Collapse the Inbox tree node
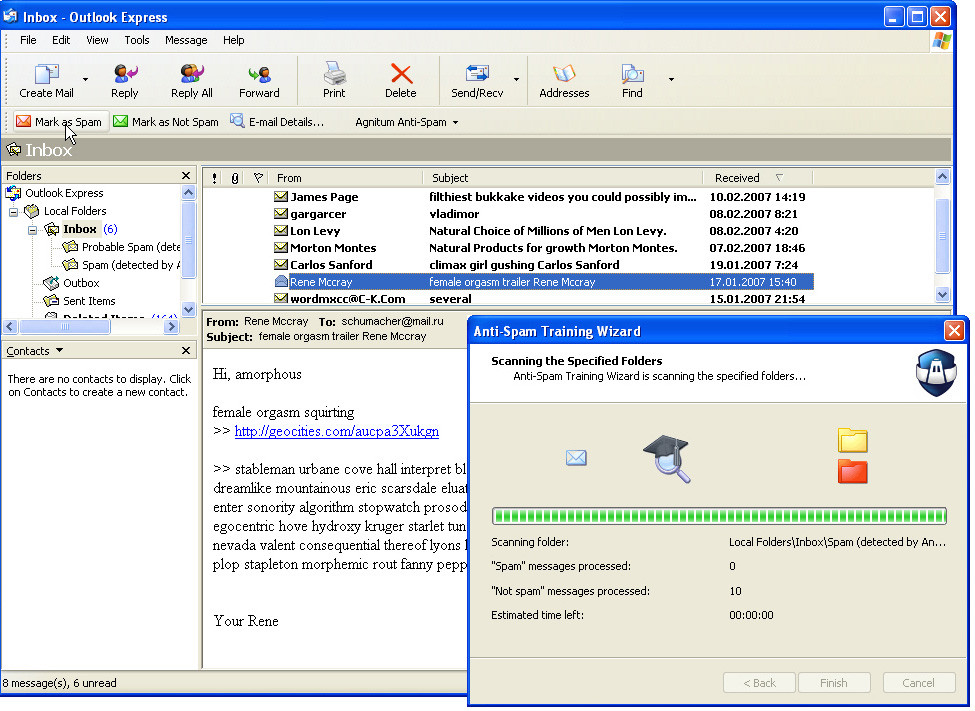975x711 pixels. (32, 230)
